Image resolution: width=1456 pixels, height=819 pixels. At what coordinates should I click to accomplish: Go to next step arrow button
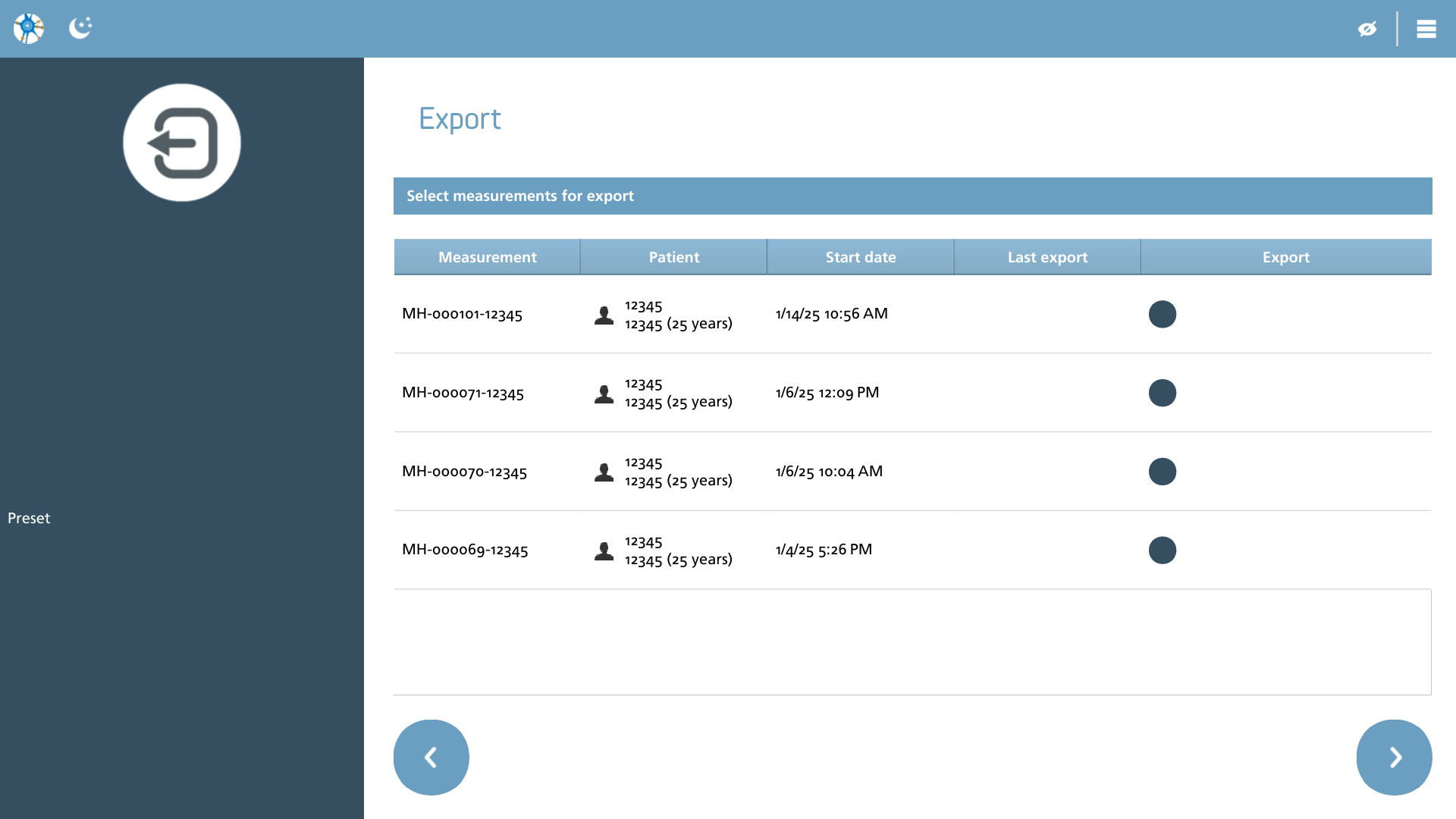point(1395,758)
